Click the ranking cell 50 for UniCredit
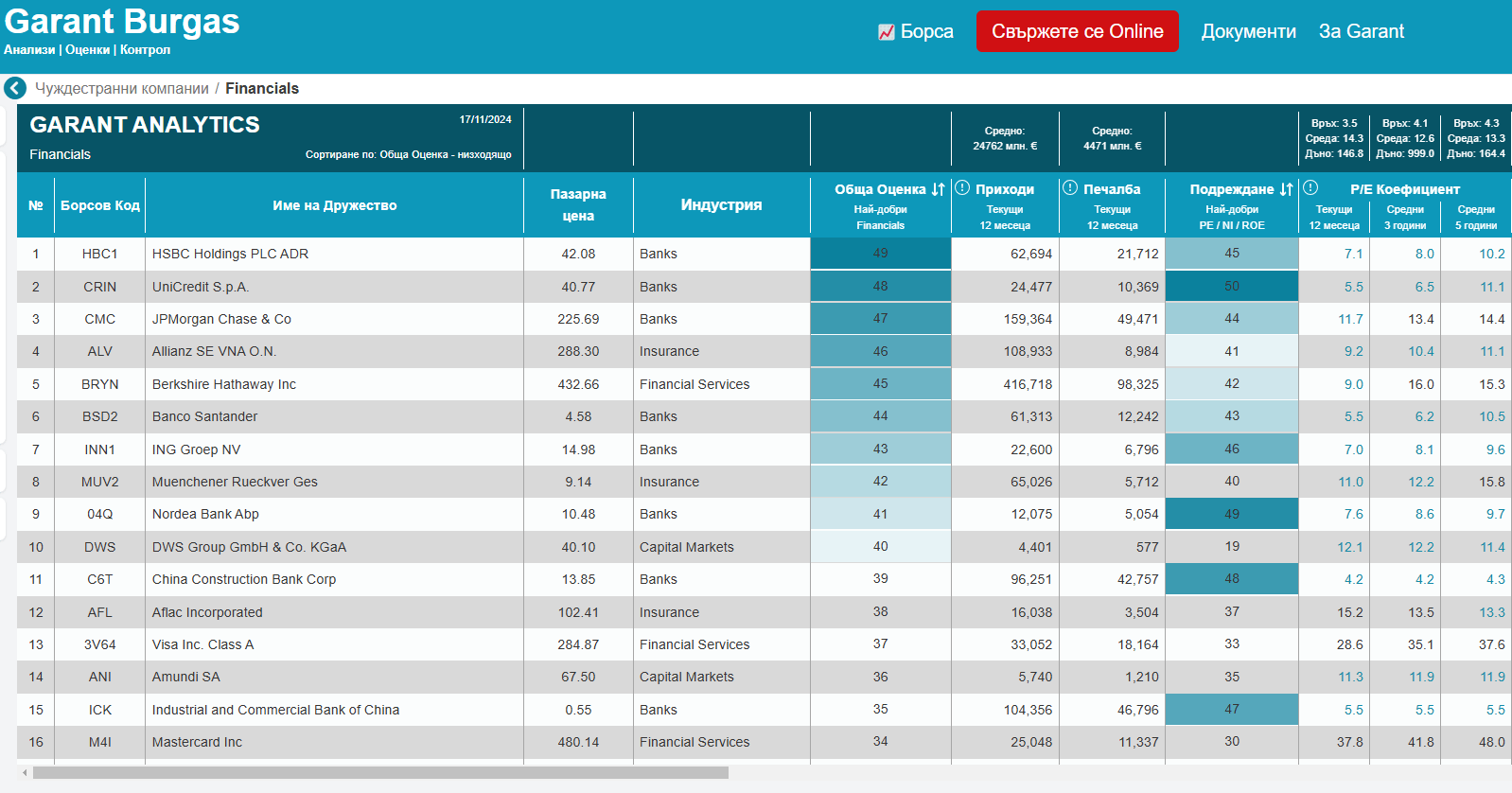The width and height of the screenshot is (1512, 793). pos(1232,287)
